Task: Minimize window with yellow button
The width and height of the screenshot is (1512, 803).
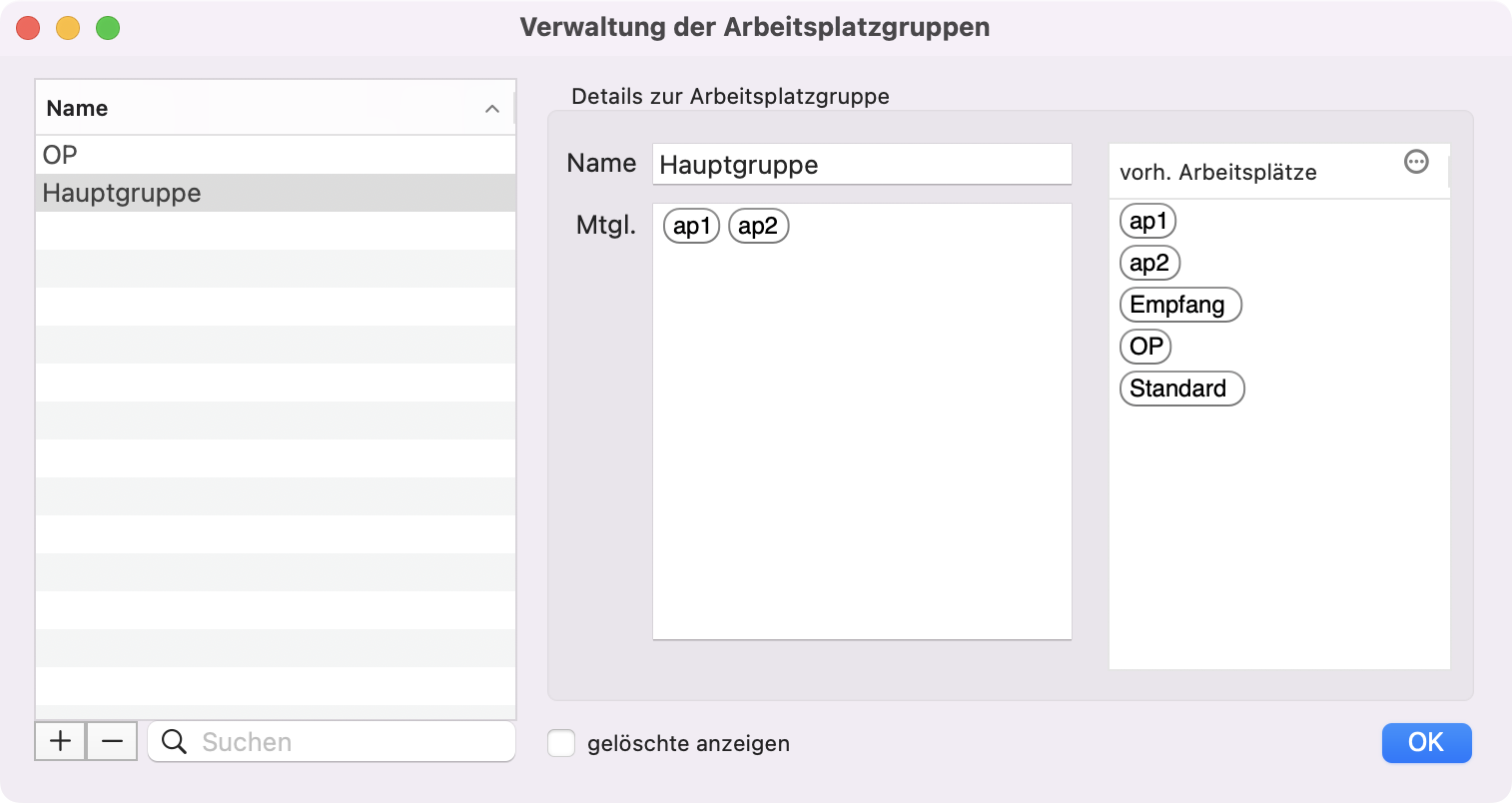Action: coord(68,28)
